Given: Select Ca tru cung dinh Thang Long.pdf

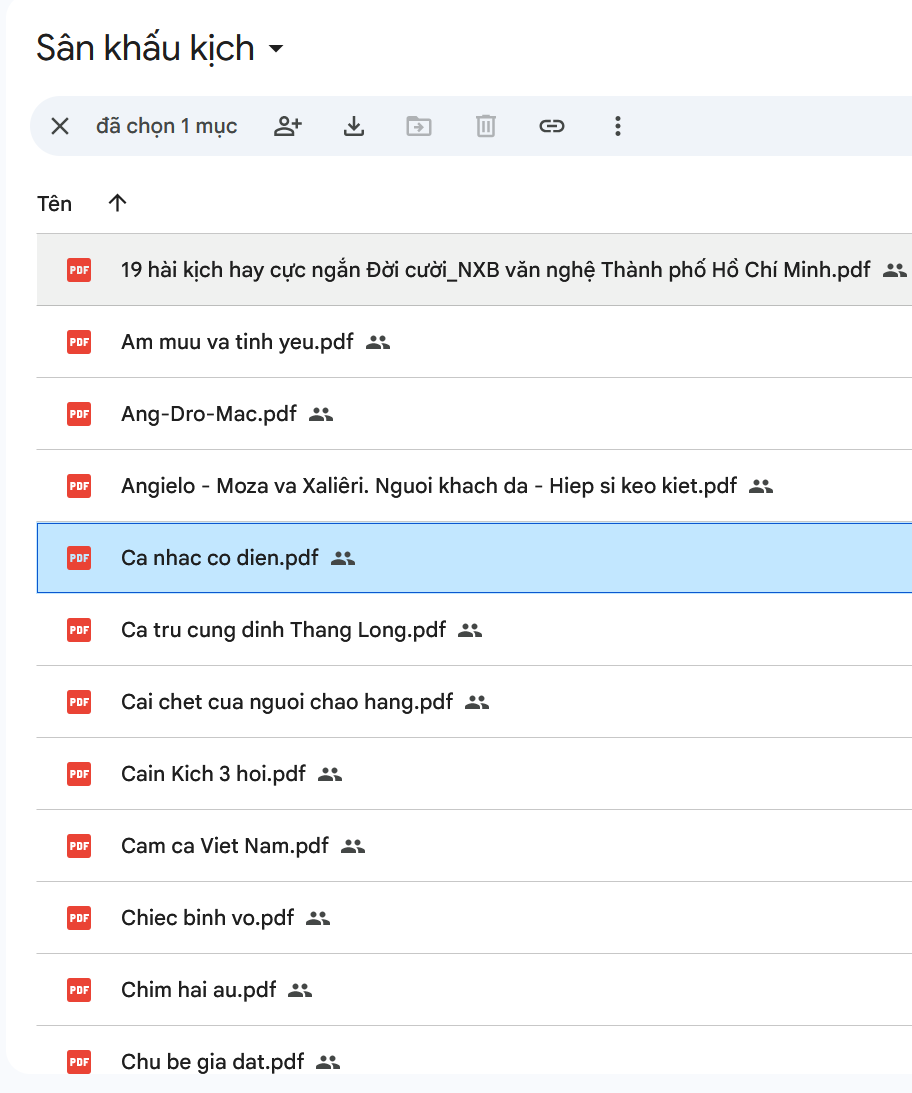Looking at the screenshot, I should [x=283, y=630].
